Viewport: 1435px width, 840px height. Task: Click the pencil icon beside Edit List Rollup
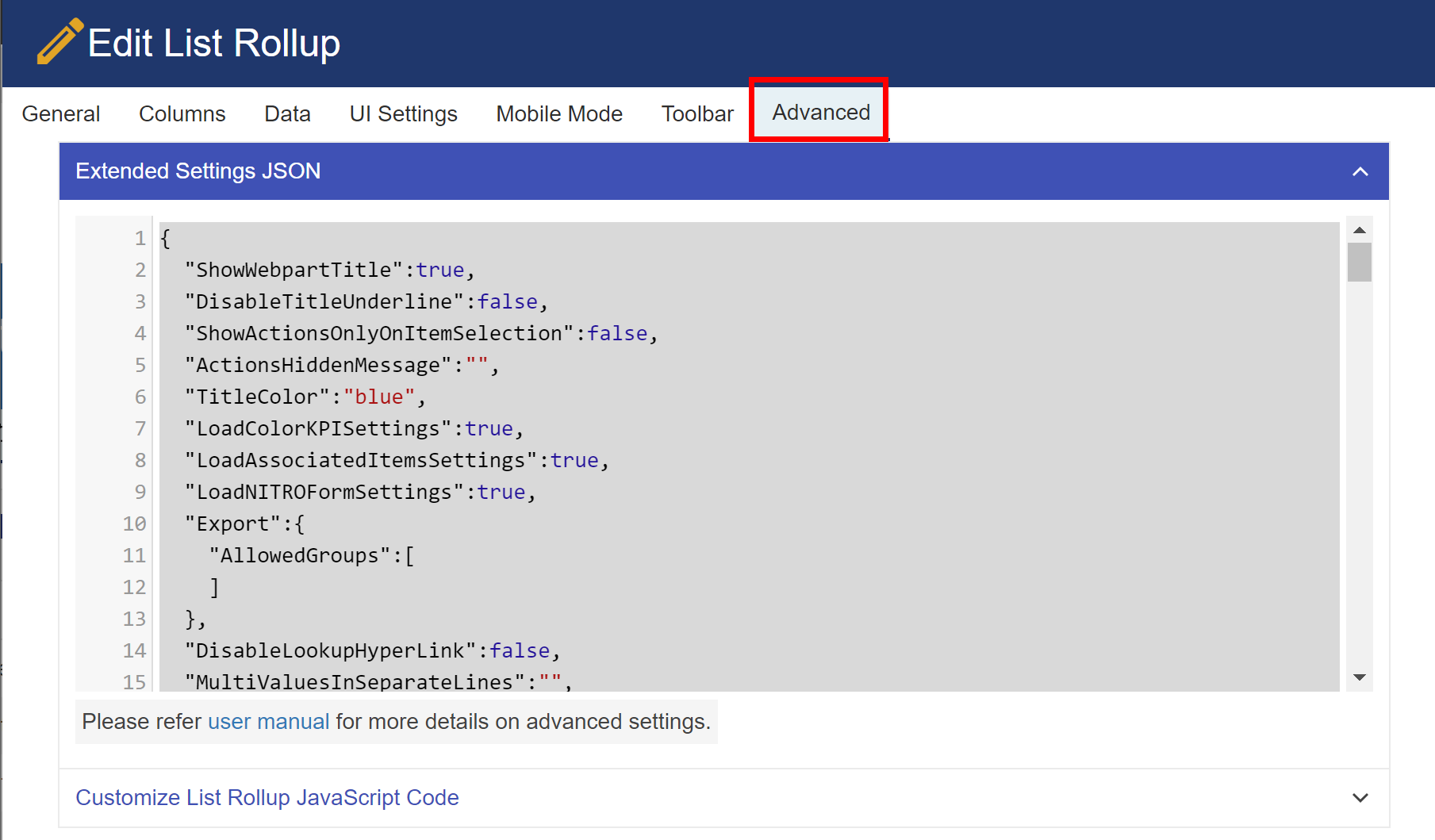coord(59,41)
